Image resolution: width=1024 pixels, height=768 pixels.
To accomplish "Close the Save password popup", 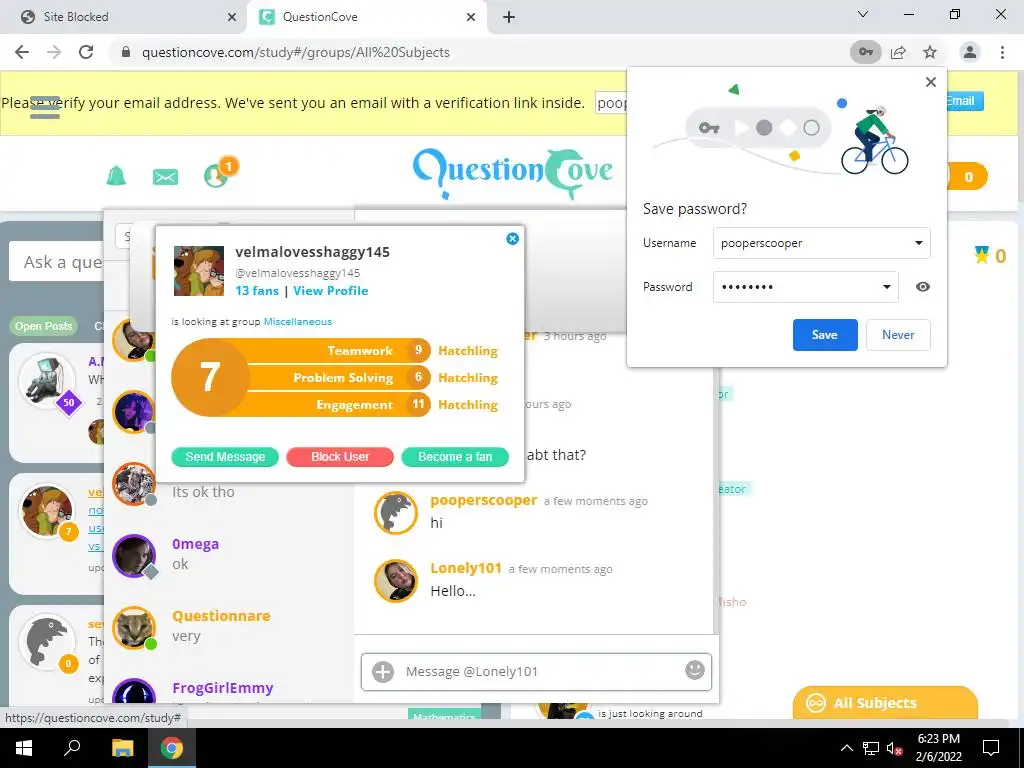I will (931, 82).
